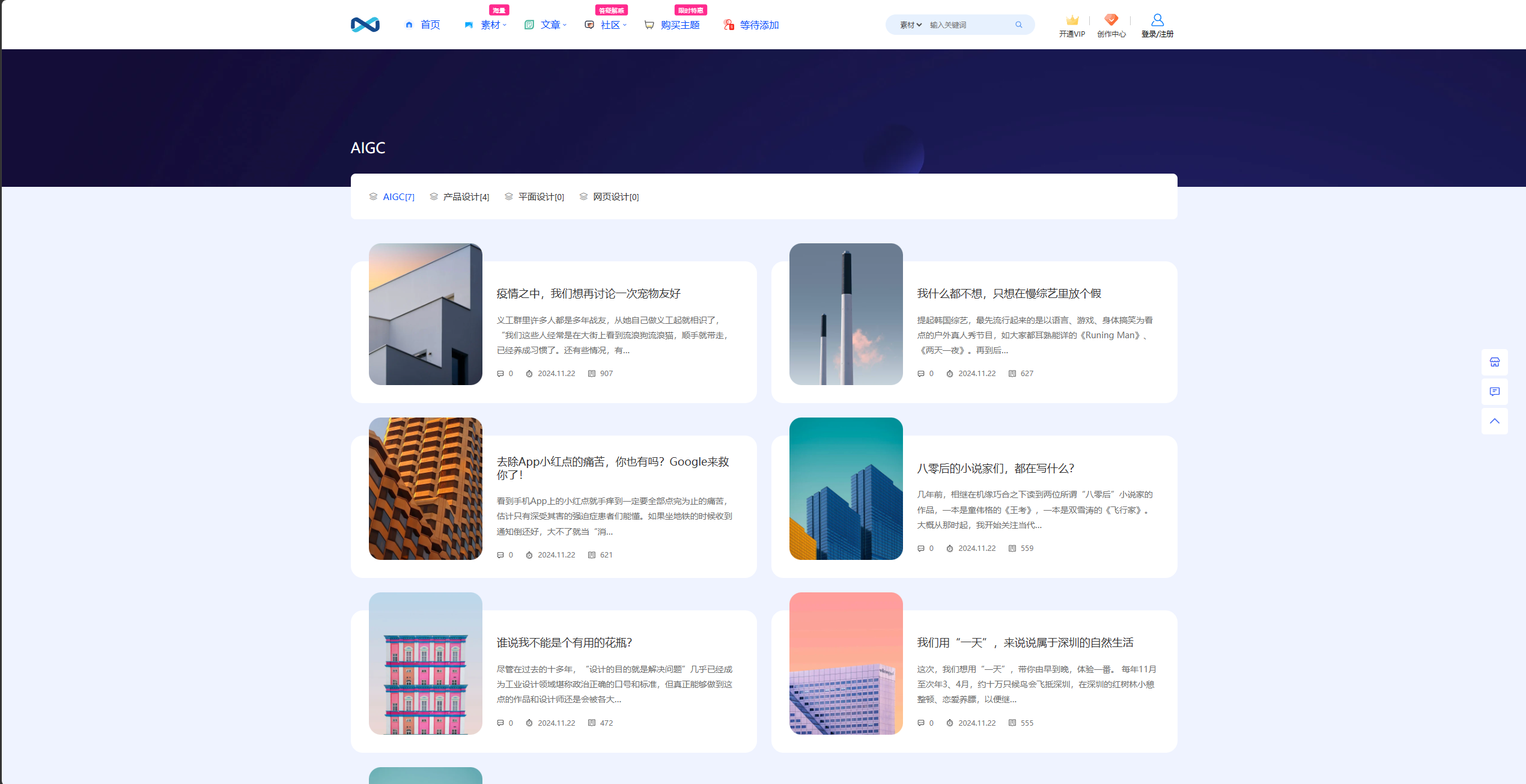Click the blue skyscraper thumbnail of 八零后 article
Image resolution: width=1526 pixels, height=784 pixels.
pyautogui.click(x=846, y=488)
